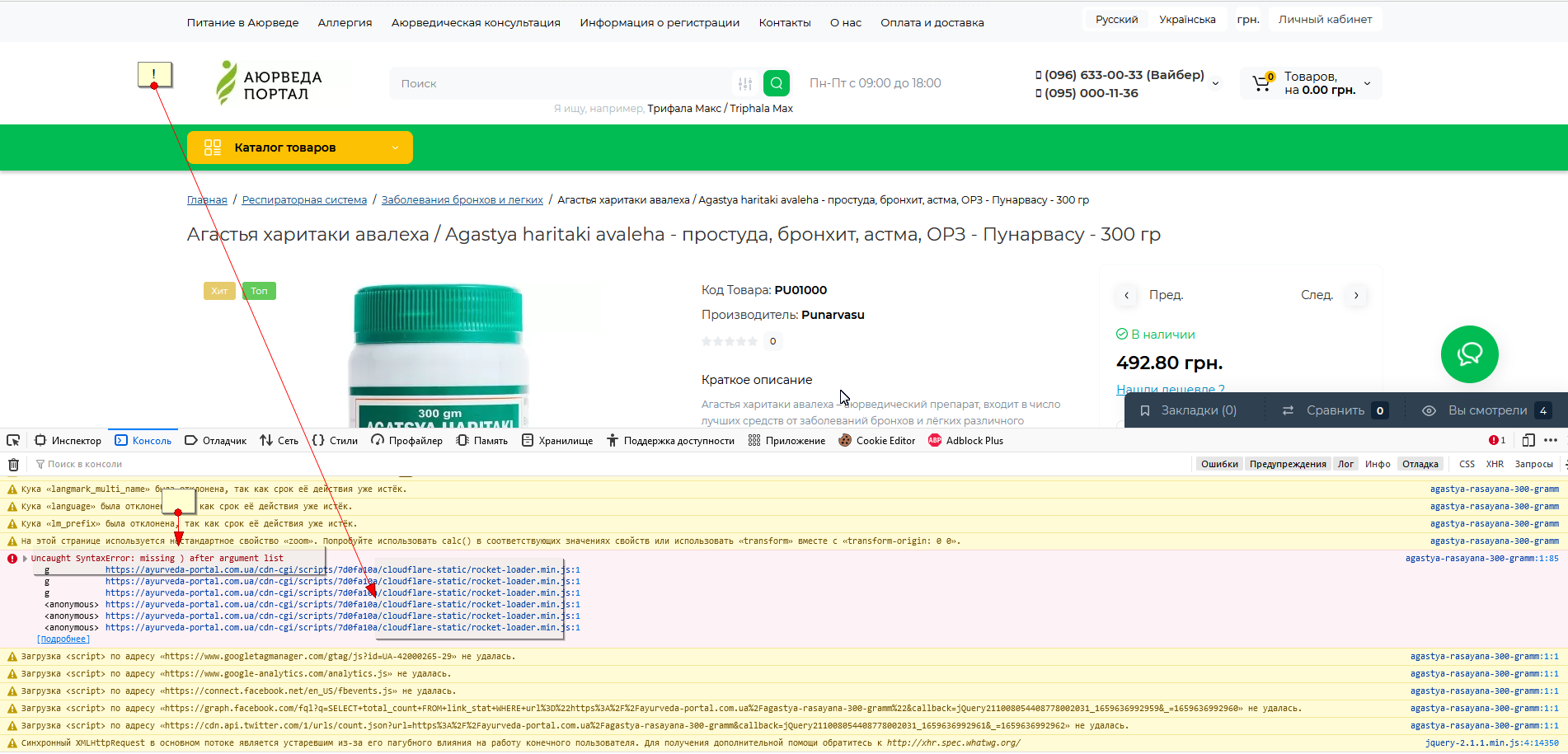Open the Приложение tab
This screenshot has width=1568, height=754.
[786, 441]
